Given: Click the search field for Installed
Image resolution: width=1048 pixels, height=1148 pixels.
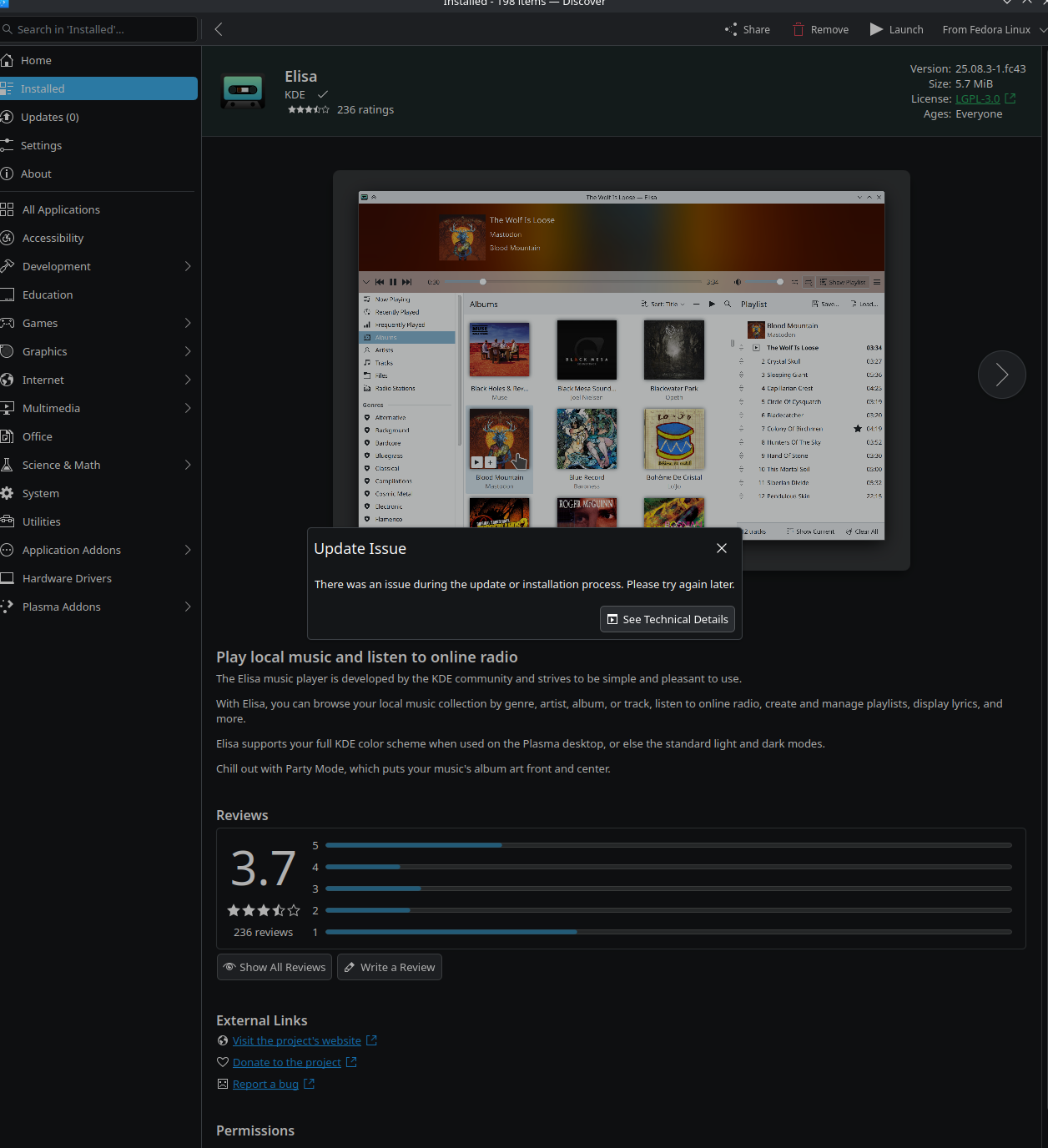Looking at the screenshot, I should [100, 29].
